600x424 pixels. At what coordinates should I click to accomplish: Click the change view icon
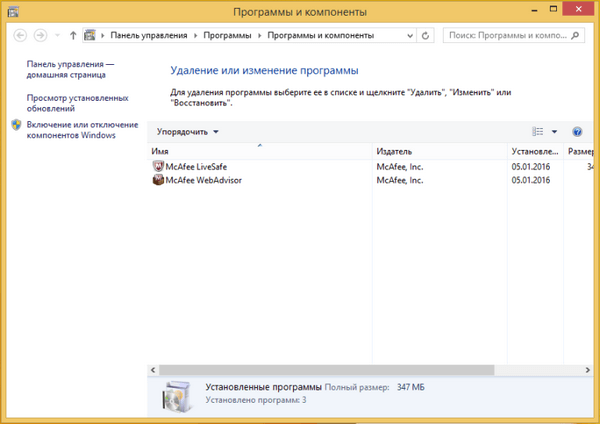coord(538,132)
